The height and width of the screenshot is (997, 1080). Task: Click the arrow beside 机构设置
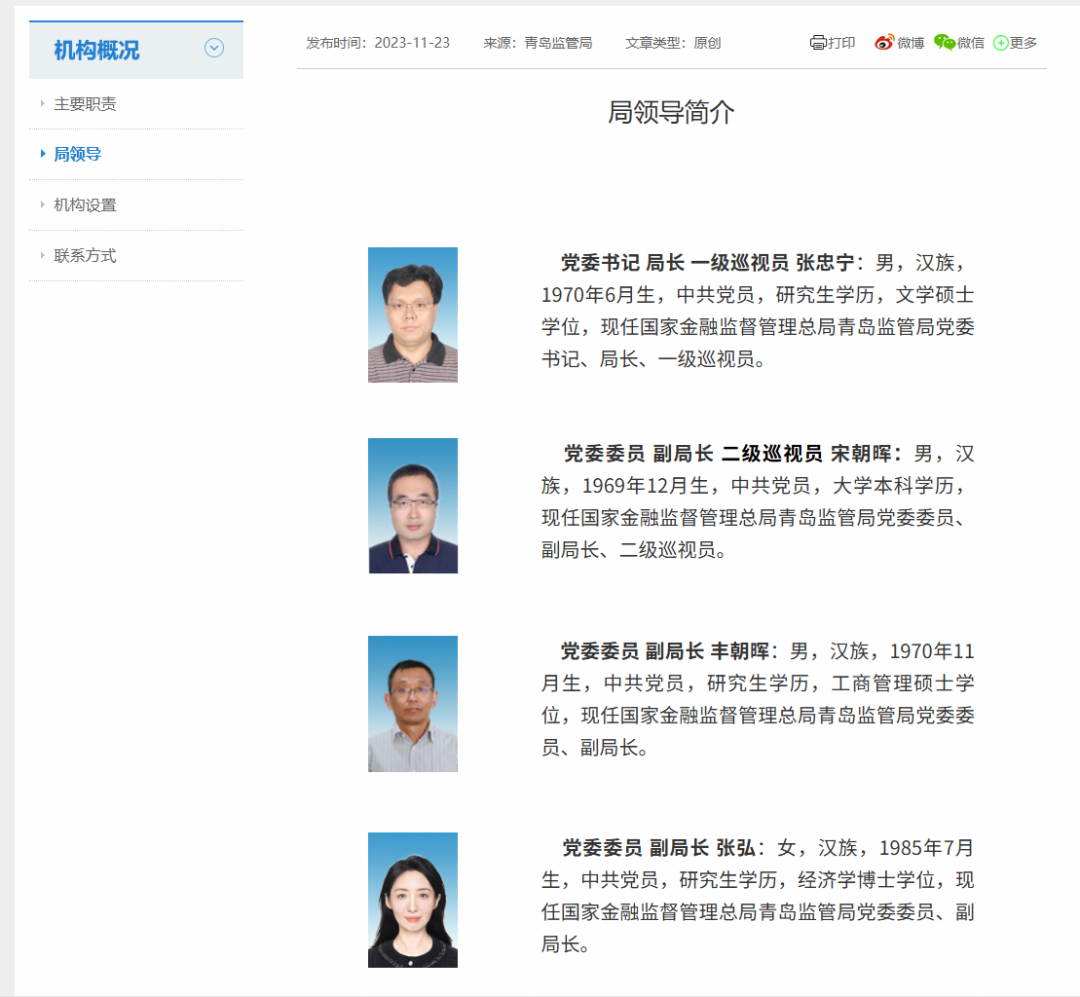pyautogui.click(x=41, y=204)
